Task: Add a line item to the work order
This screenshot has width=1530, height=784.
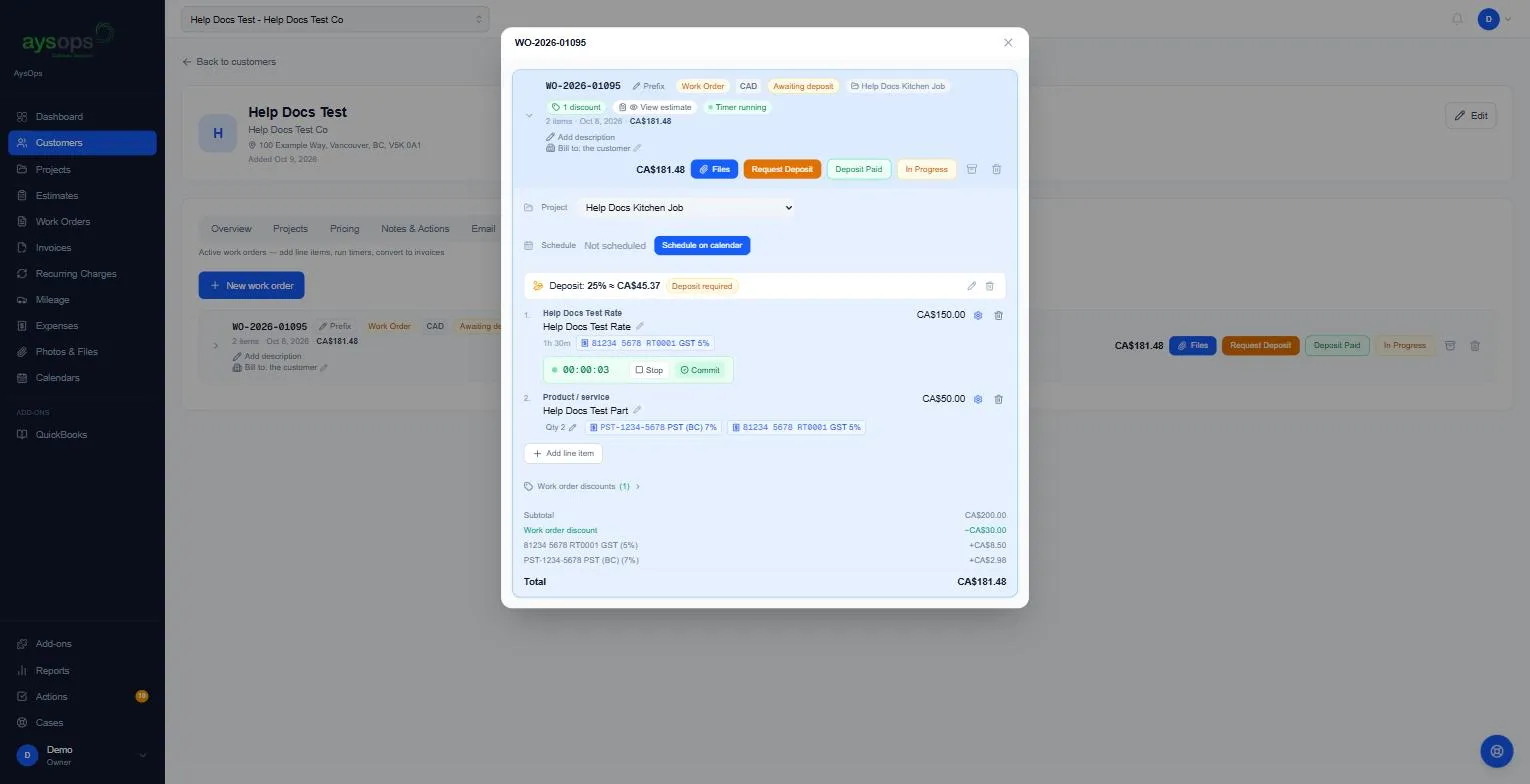Action: pyautogui.click(x=563, y=453)
